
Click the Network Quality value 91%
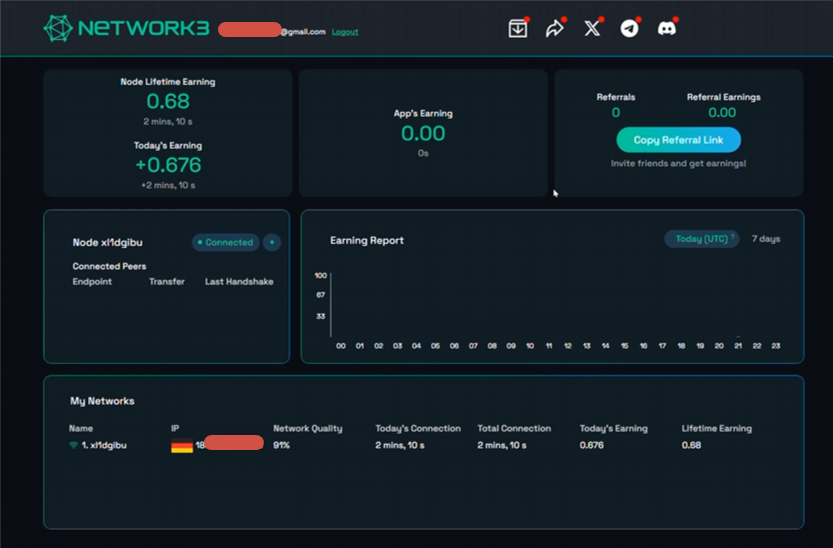(282, 446)
